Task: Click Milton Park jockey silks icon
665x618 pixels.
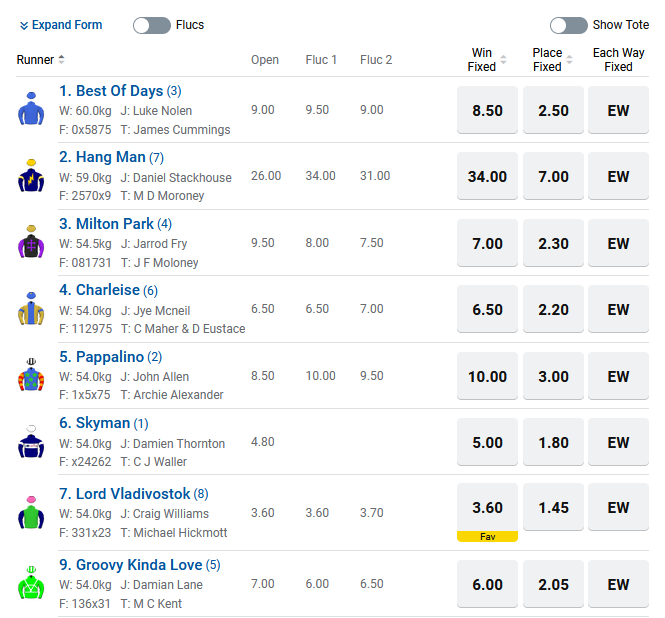Action: [32, 242]
